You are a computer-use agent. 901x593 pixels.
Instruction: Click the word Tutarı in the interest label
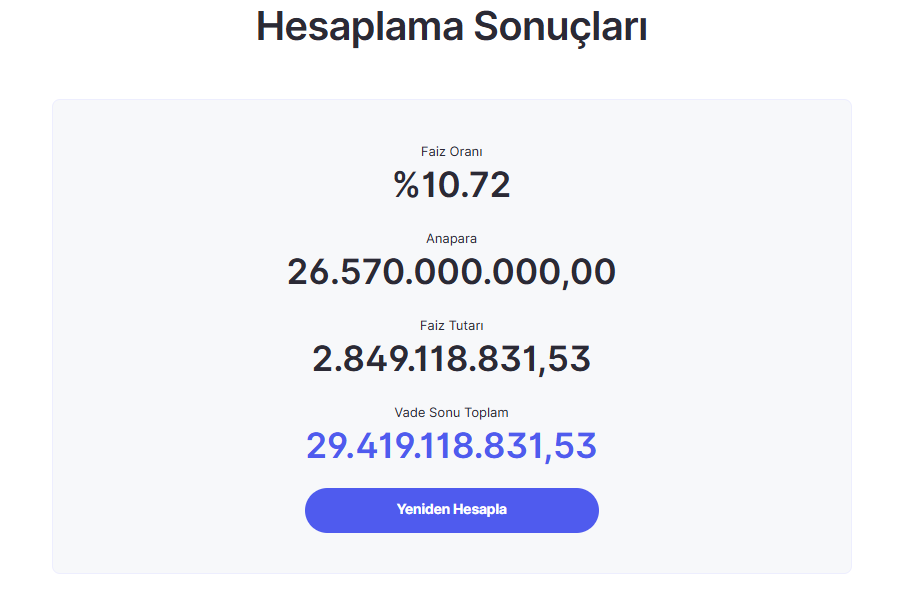click(466, 325)
